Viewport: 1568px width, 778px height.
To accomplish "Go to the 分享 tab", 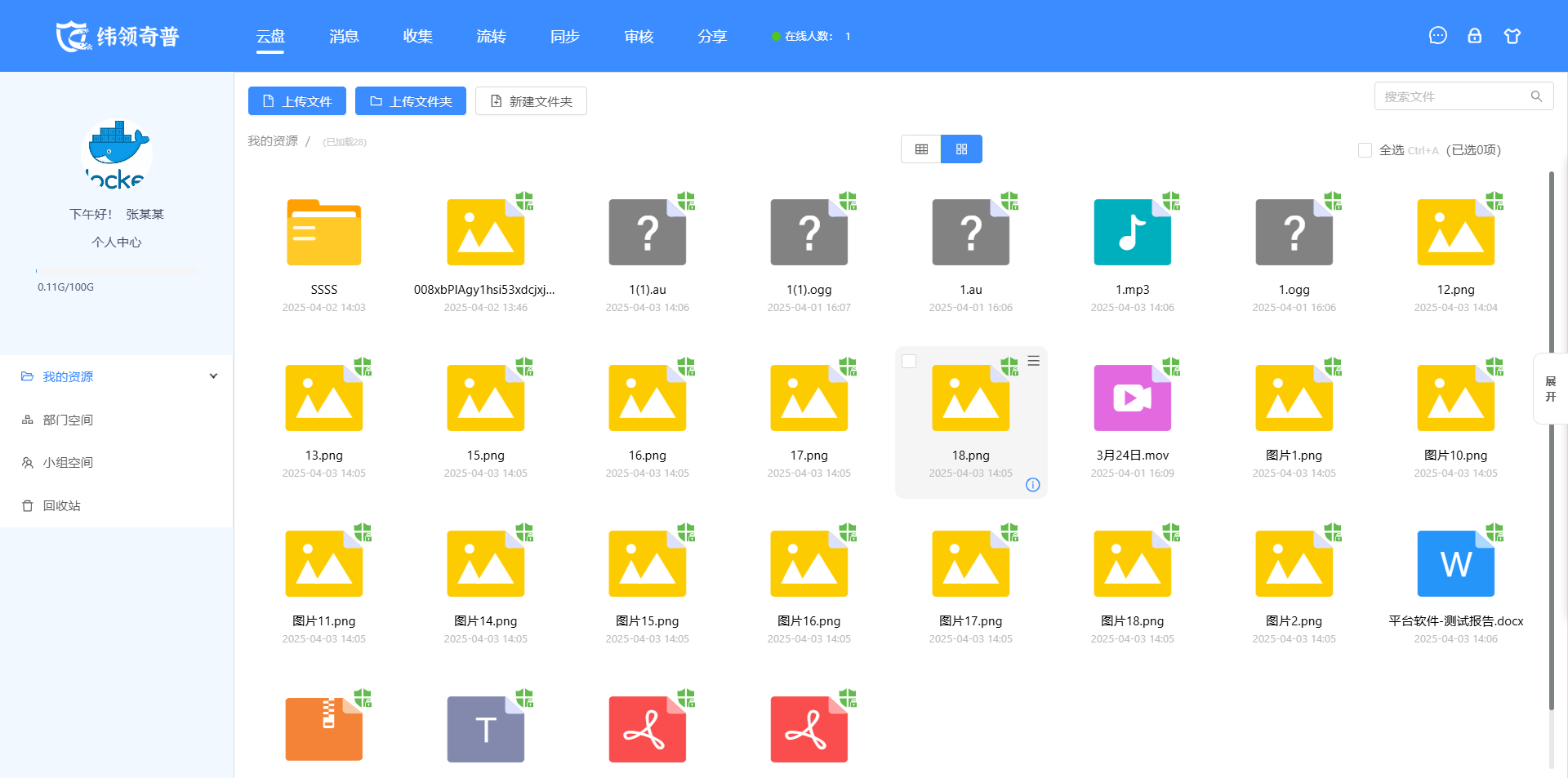I will point(712,37).
